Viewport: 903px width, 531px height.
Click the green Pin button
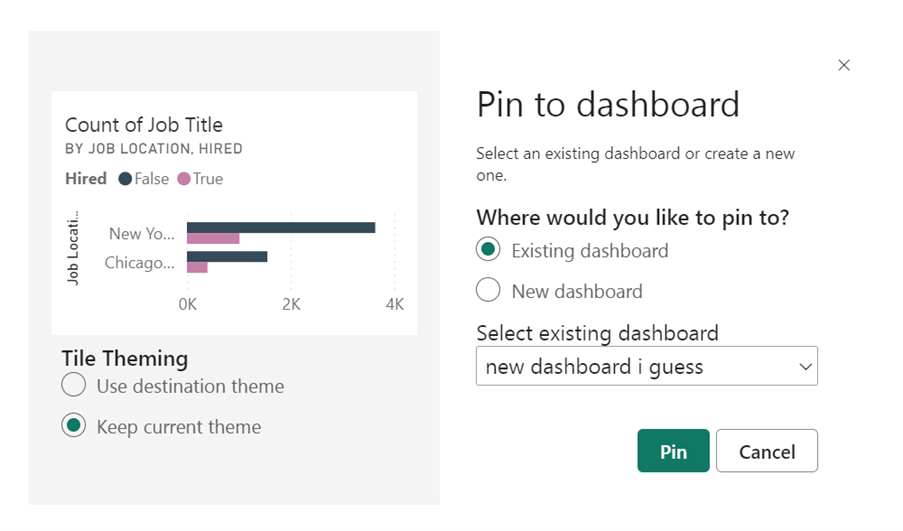673,451
